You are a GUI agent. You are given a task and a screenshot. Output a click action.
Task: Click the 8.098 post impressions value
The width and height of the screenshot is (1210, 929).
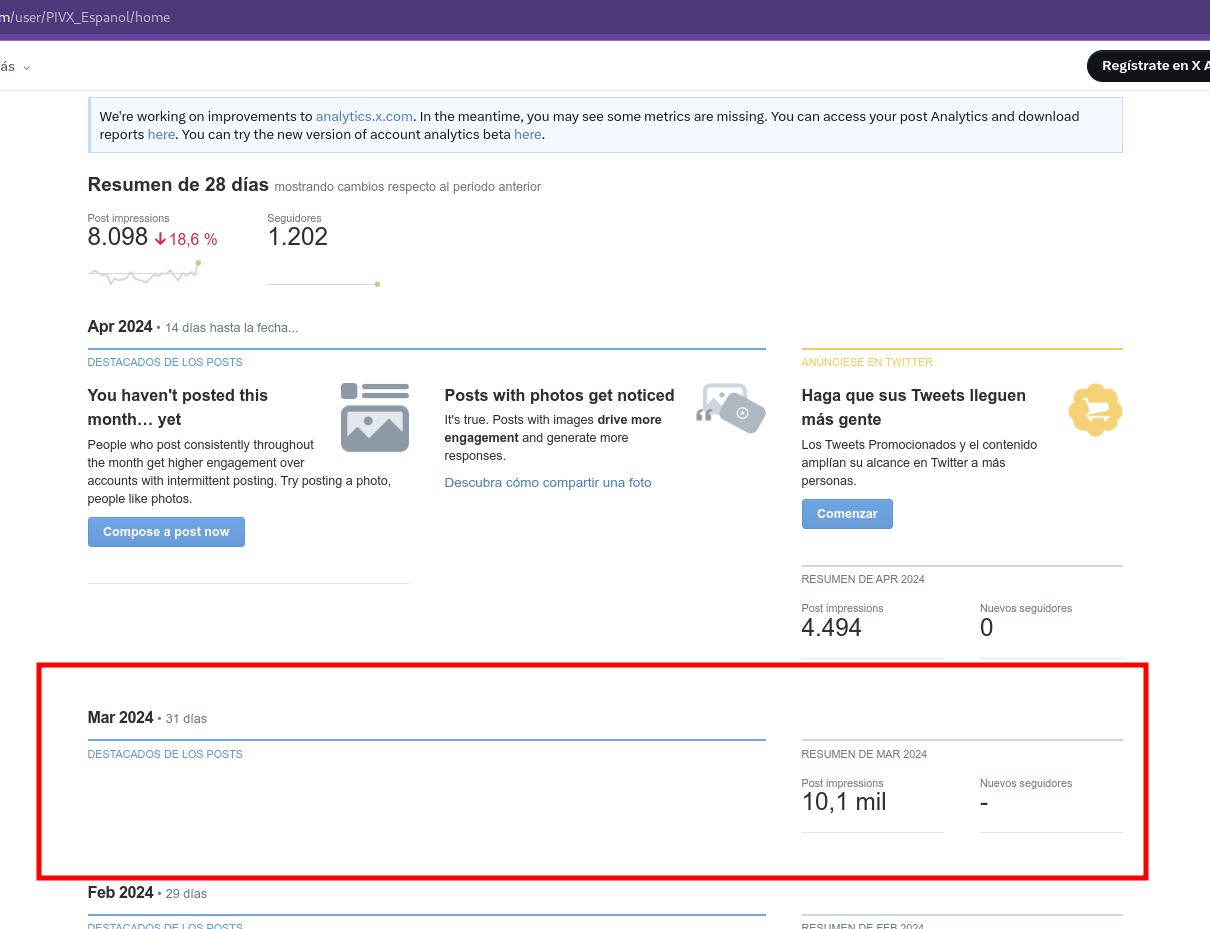click(x=118, y=237)
